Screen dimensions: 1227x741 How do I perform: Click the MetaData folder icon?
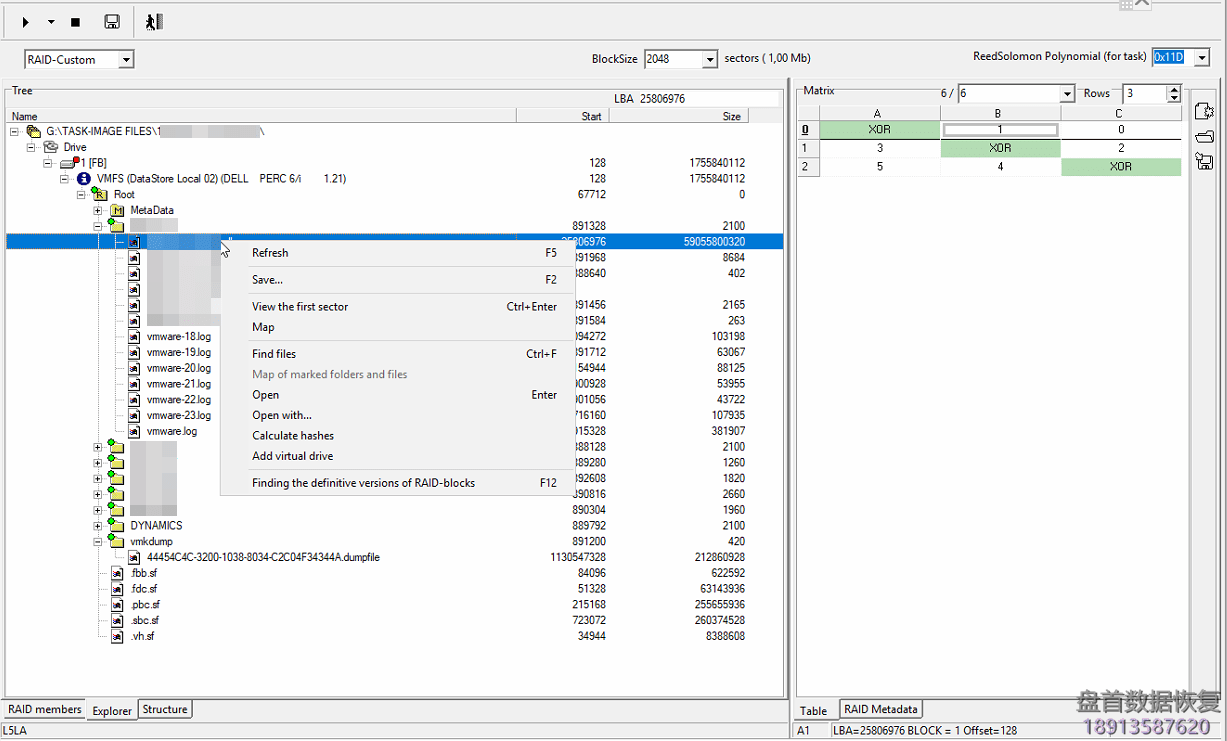click(x=116, y=210)
